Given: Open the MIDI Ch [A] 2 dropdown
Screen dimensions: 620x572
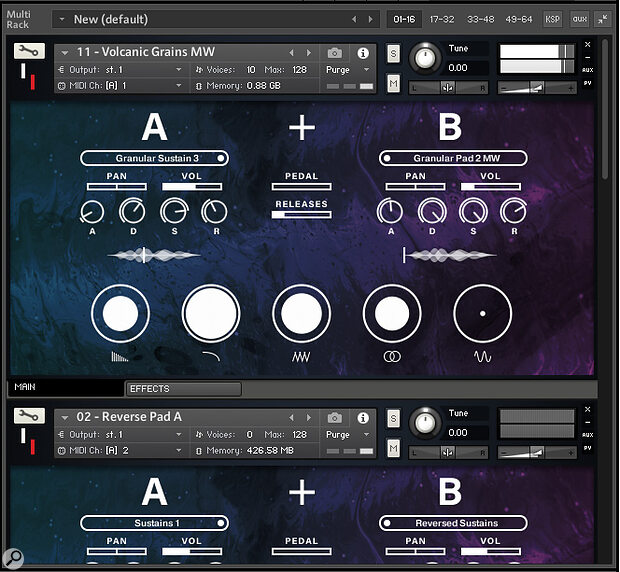Looking at the screenshot, I should (179, 450).
